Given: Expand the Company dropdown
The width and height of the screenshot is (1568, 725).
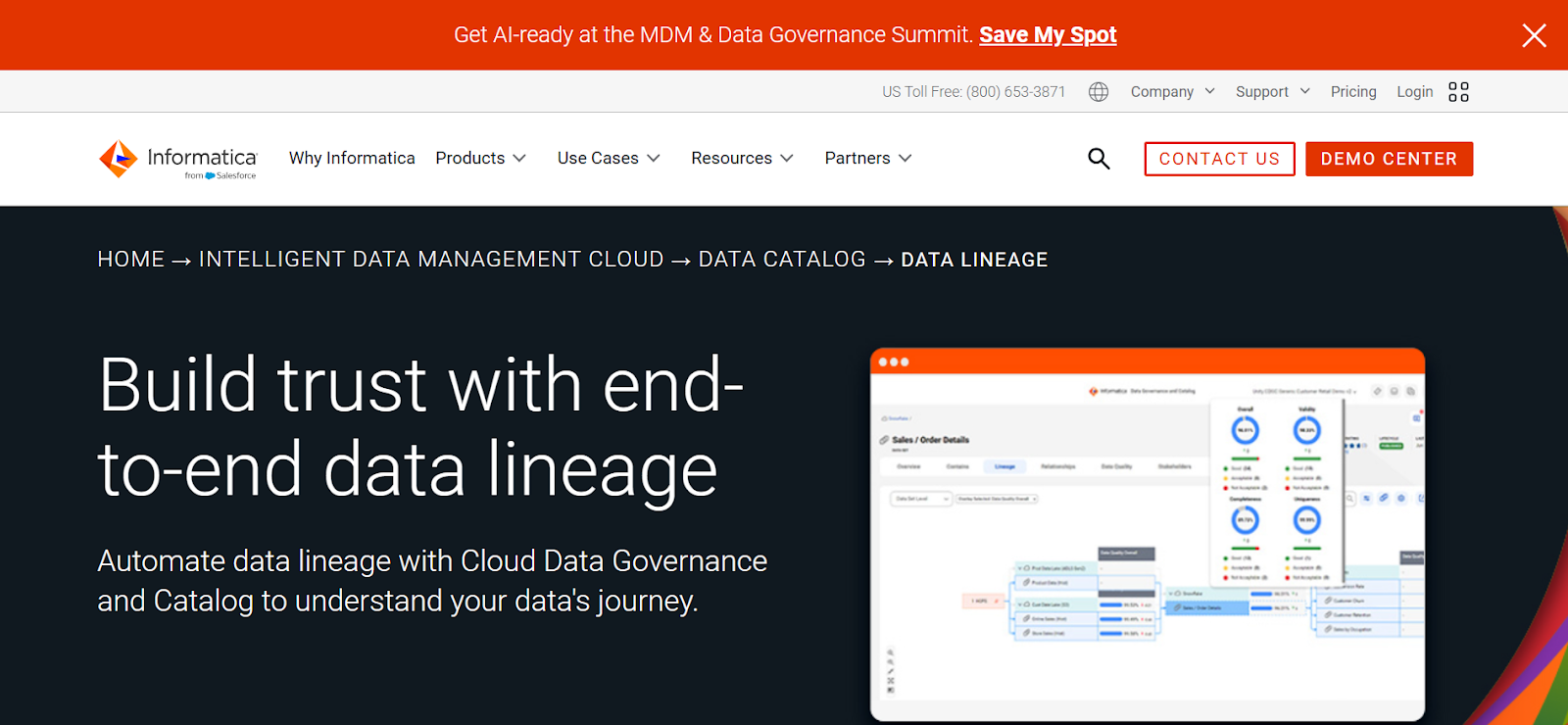Looking at the screenshot, I should coord(1172,91).
